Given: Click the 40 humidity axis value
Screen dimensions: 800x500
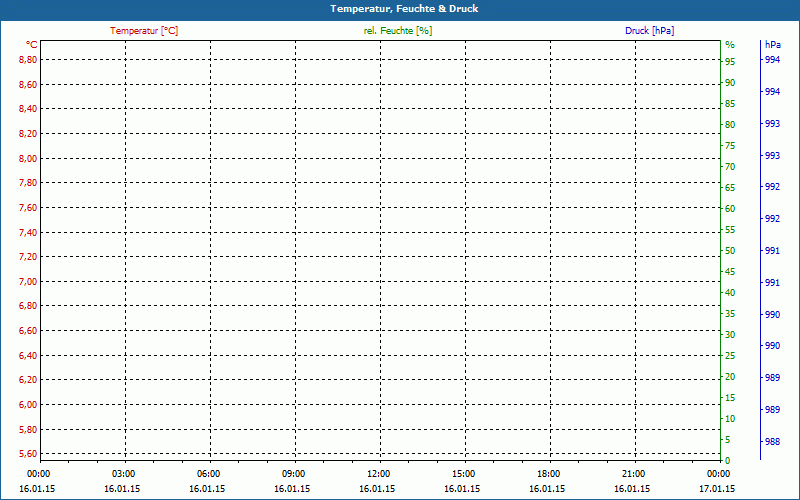Looking at the screenshot, I should tap(730, 293).
